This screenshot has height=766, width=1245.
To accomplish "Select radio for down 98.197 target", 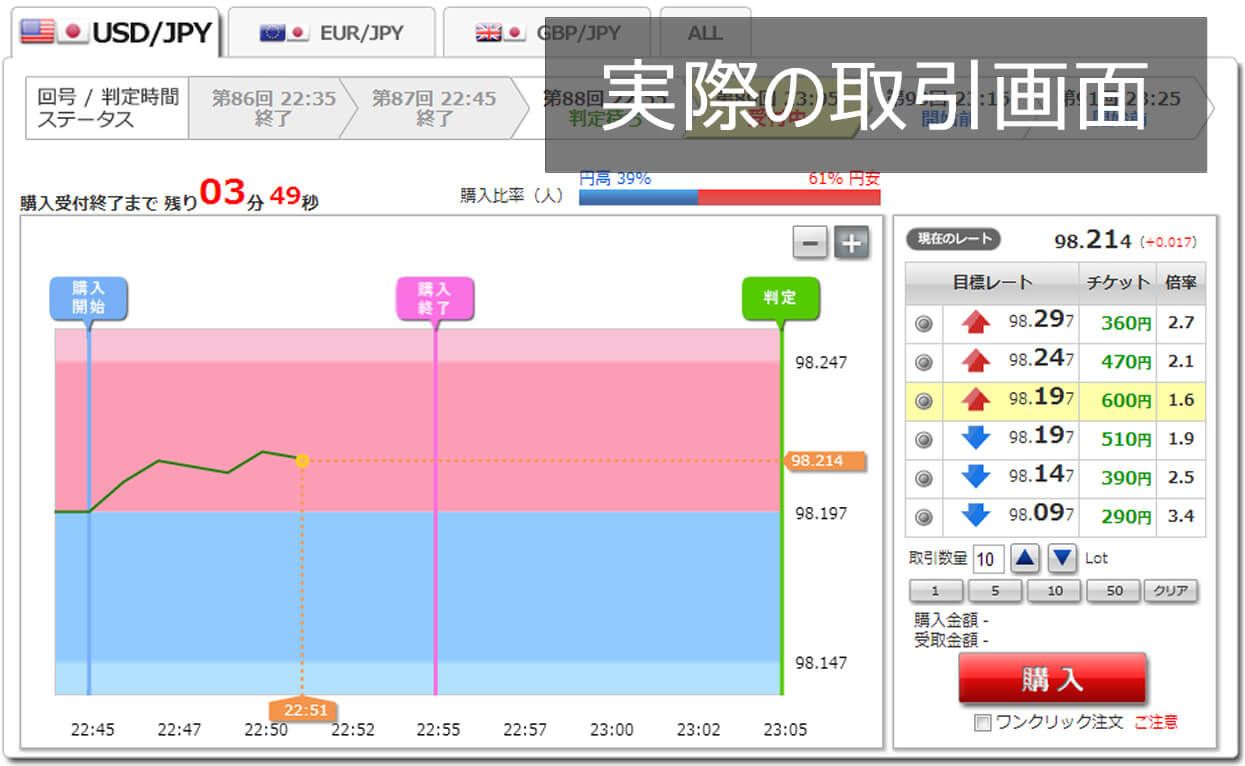I will [924, 439].
